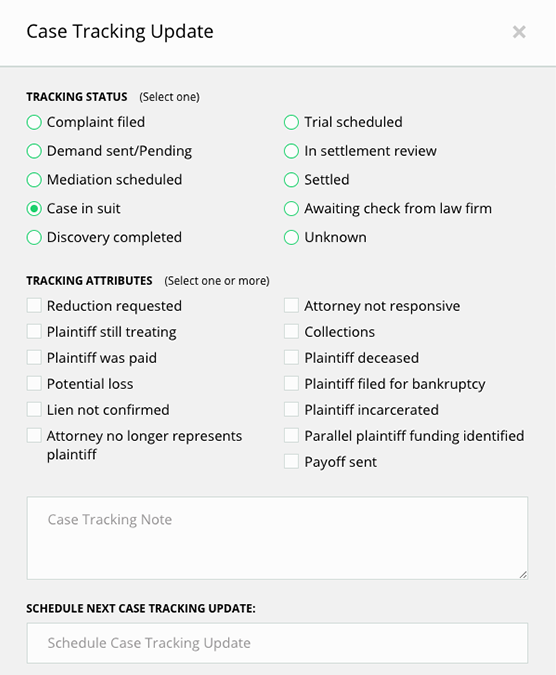Check Attorney not responsive

291,305
